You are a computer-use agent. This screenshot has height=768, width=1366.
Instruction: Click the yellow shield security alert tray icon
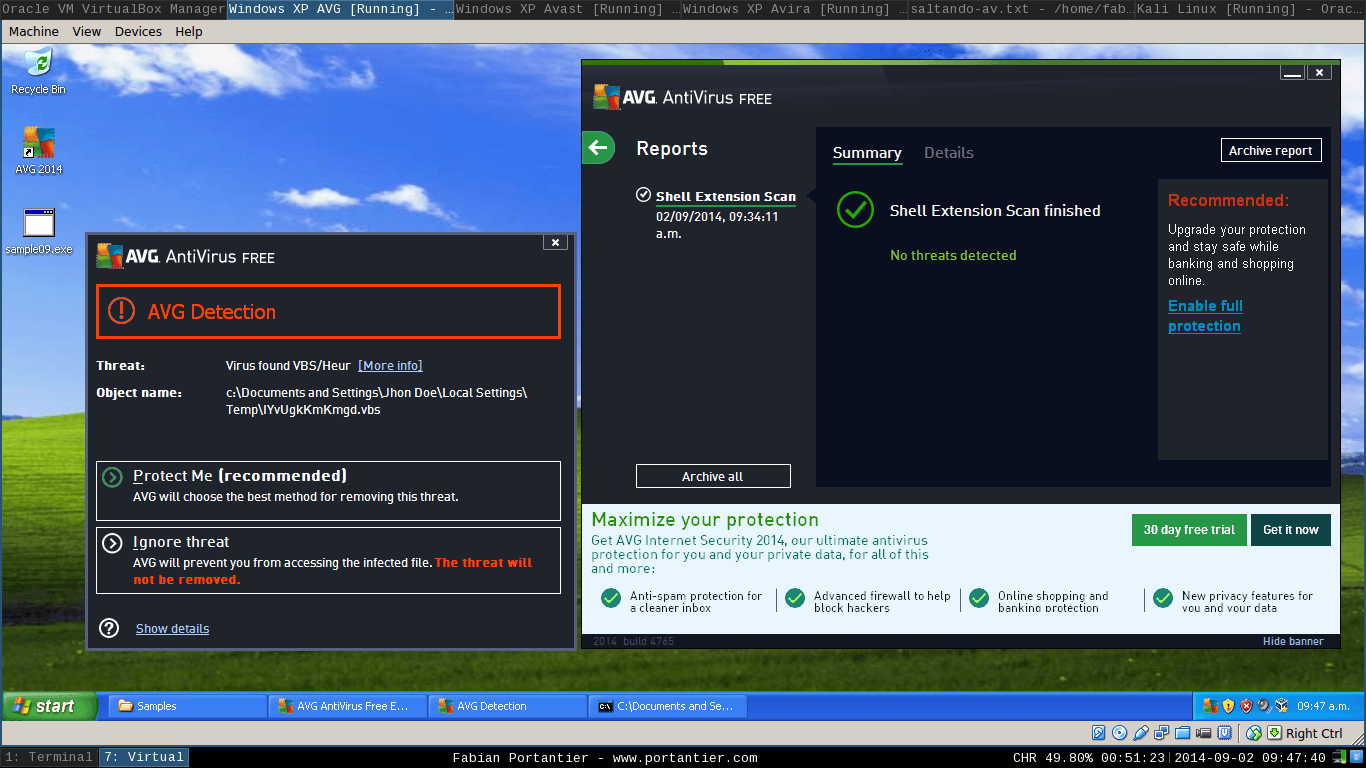[x=1228, y=706]
